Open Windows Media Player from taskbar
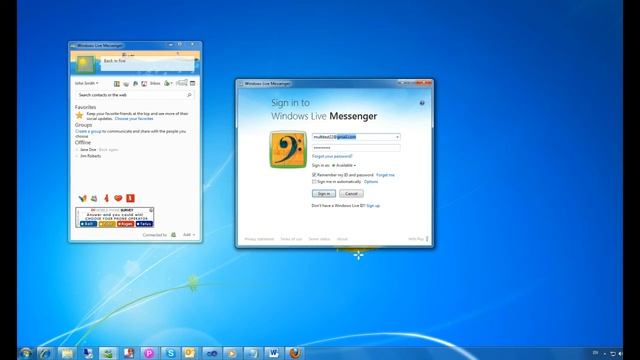Viewport: 640px width, 360px height. [232, 353]
